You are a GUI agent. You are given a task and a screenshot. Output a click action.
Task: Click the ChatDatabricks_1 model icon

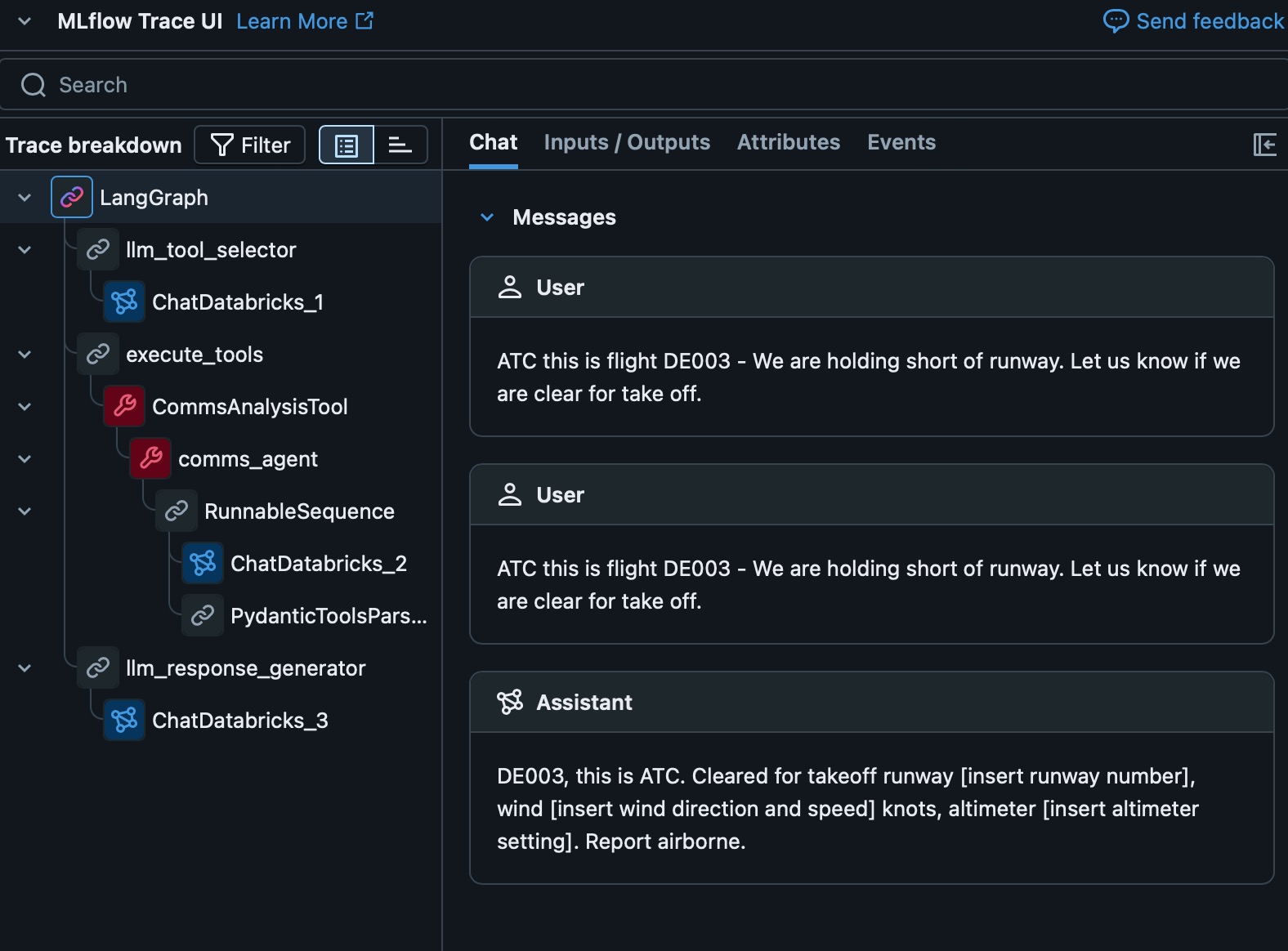click(124, 301)
